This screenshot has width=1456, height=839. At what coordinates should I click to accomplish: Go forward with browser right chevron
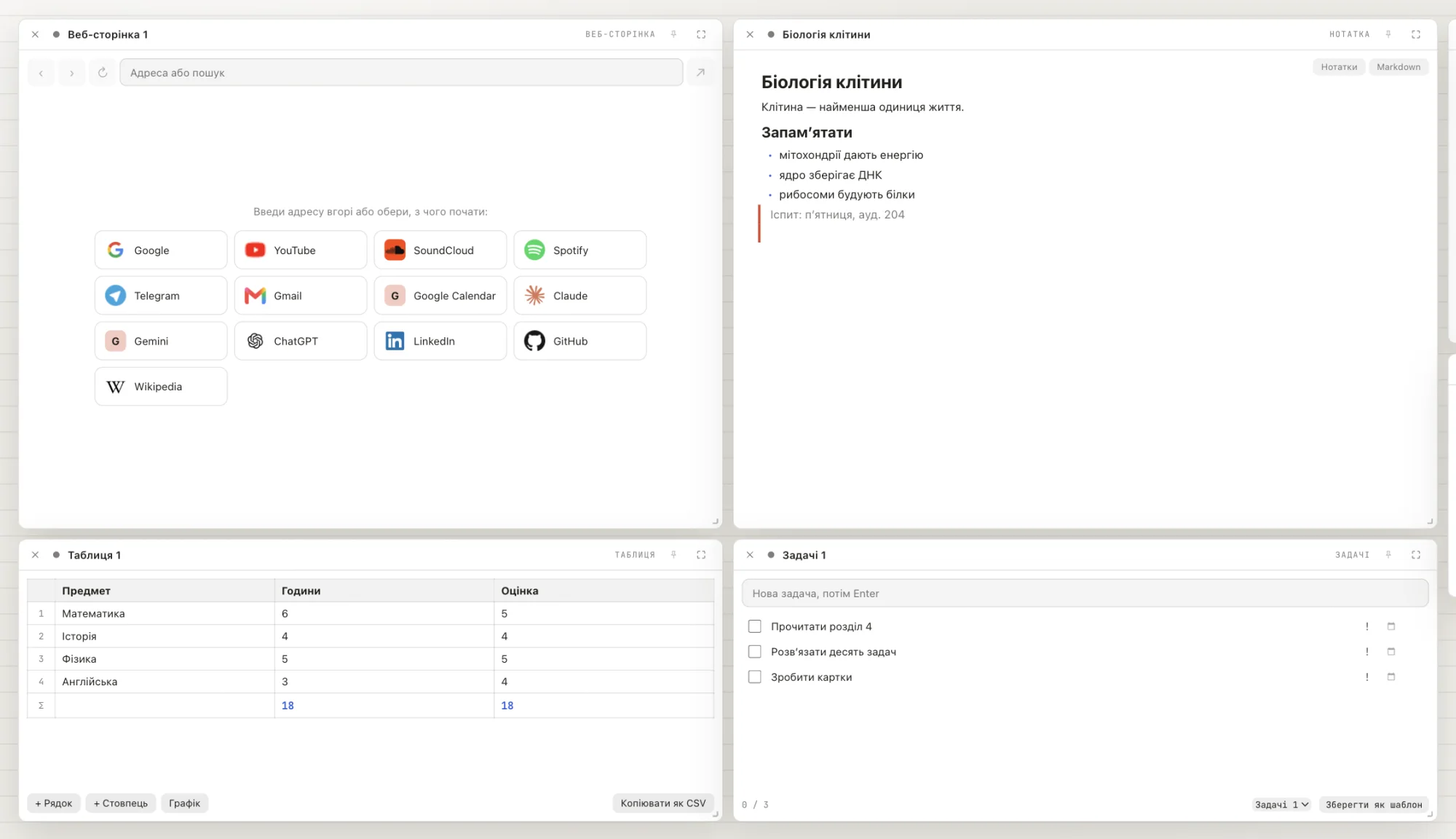(x=71, y=72)
